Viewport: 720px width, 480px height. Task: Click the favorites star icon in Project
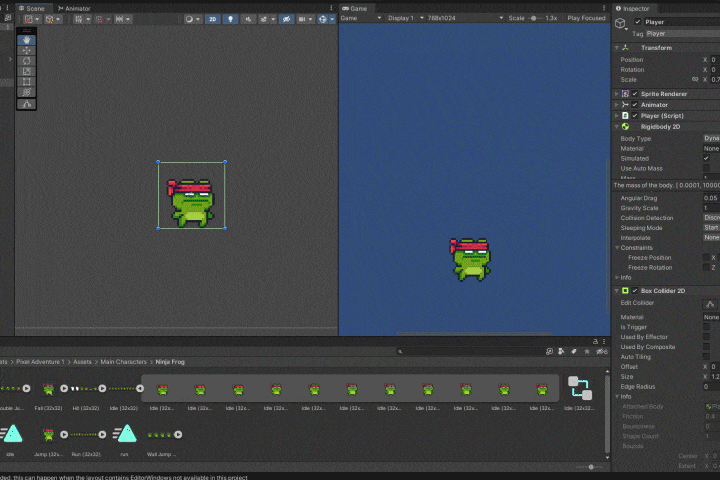tap(587, 351)
